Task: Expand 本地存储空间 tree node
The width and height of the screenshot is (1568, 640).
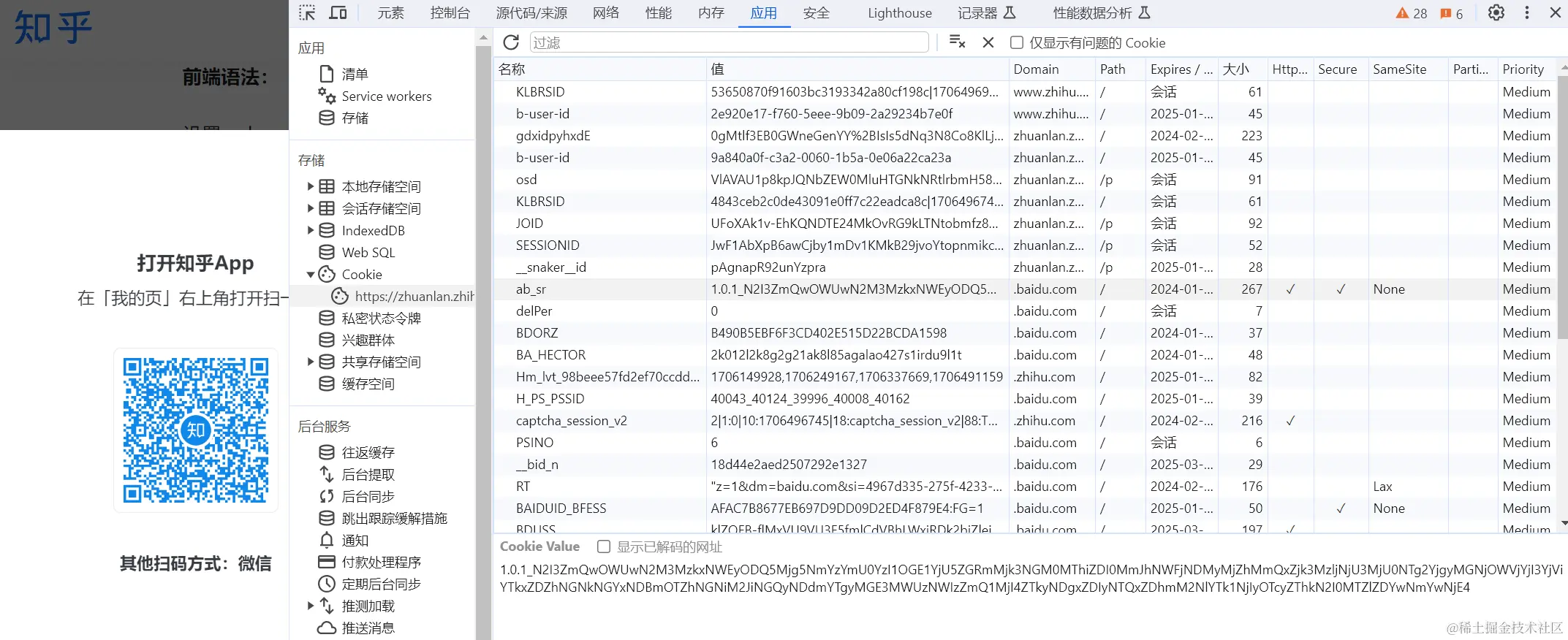Action: 310,186
